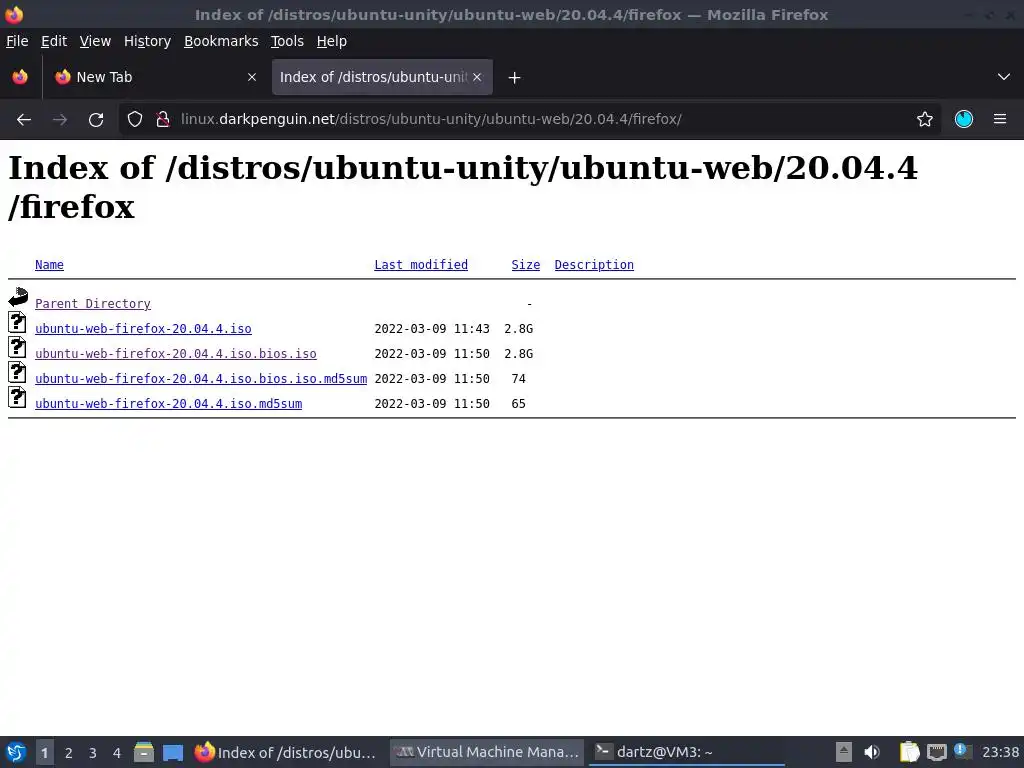Click file icon beside iso.bios.iso.md5sum

click(x=17, y=372)
